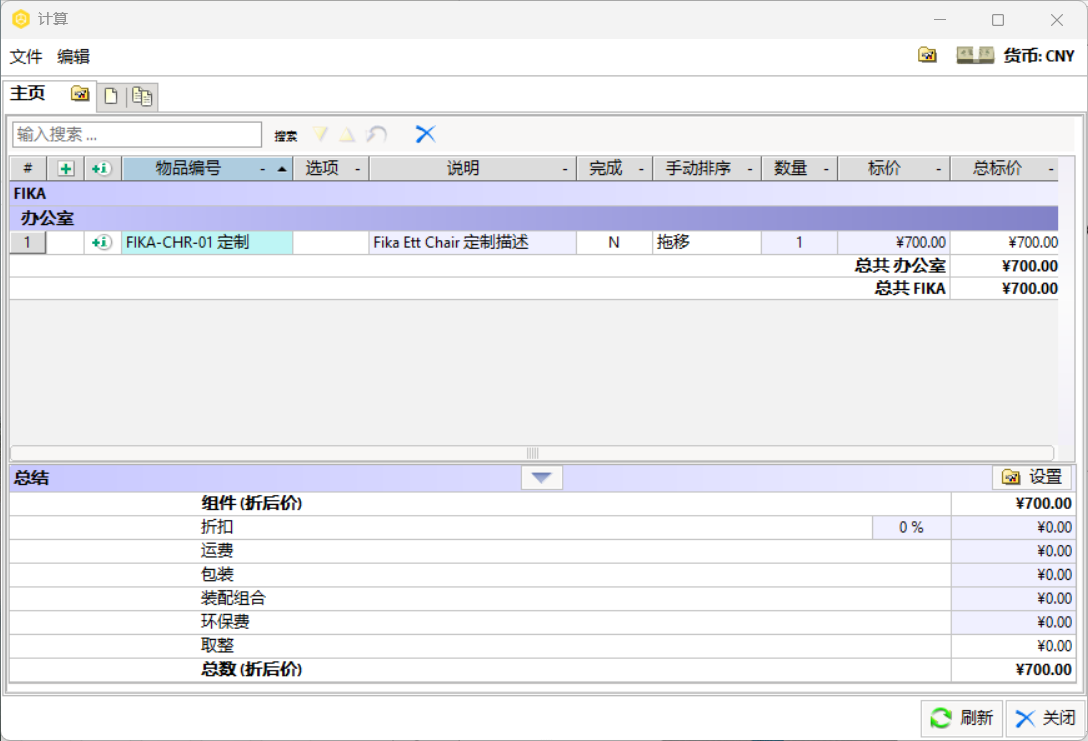The image size is (1088, 741).
Task: Click the undo arrow icon in search bar
Action: tap(377, 134)
